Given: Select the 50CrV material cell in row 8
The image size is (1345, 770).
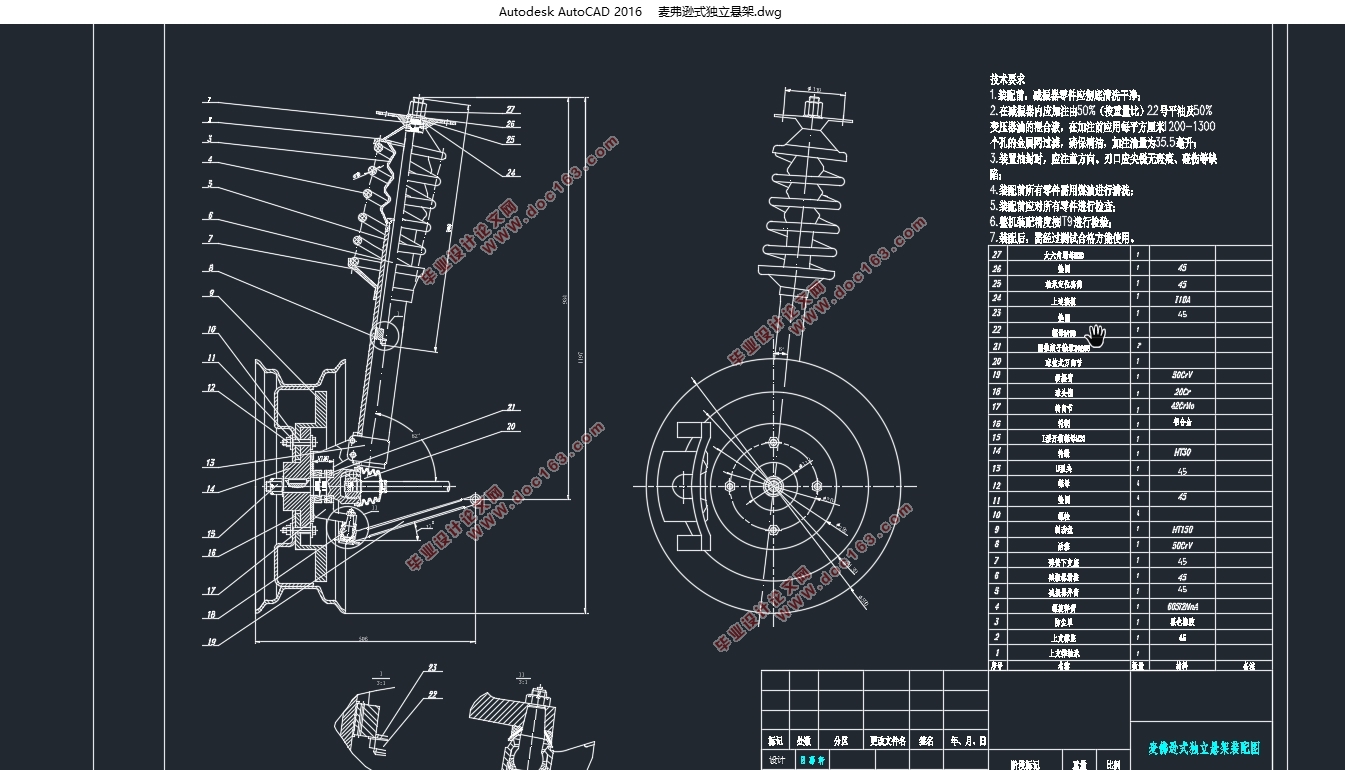Looking at the screenshot, I should pos(1182,546).
